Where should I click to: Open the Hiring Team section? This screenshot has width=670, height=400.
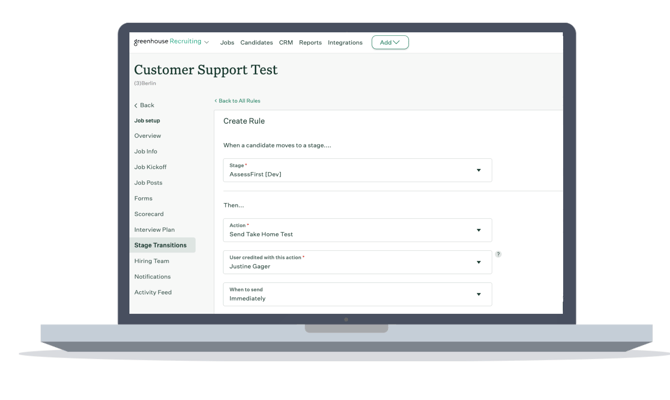pyautogui.click(x=152, y=261)
